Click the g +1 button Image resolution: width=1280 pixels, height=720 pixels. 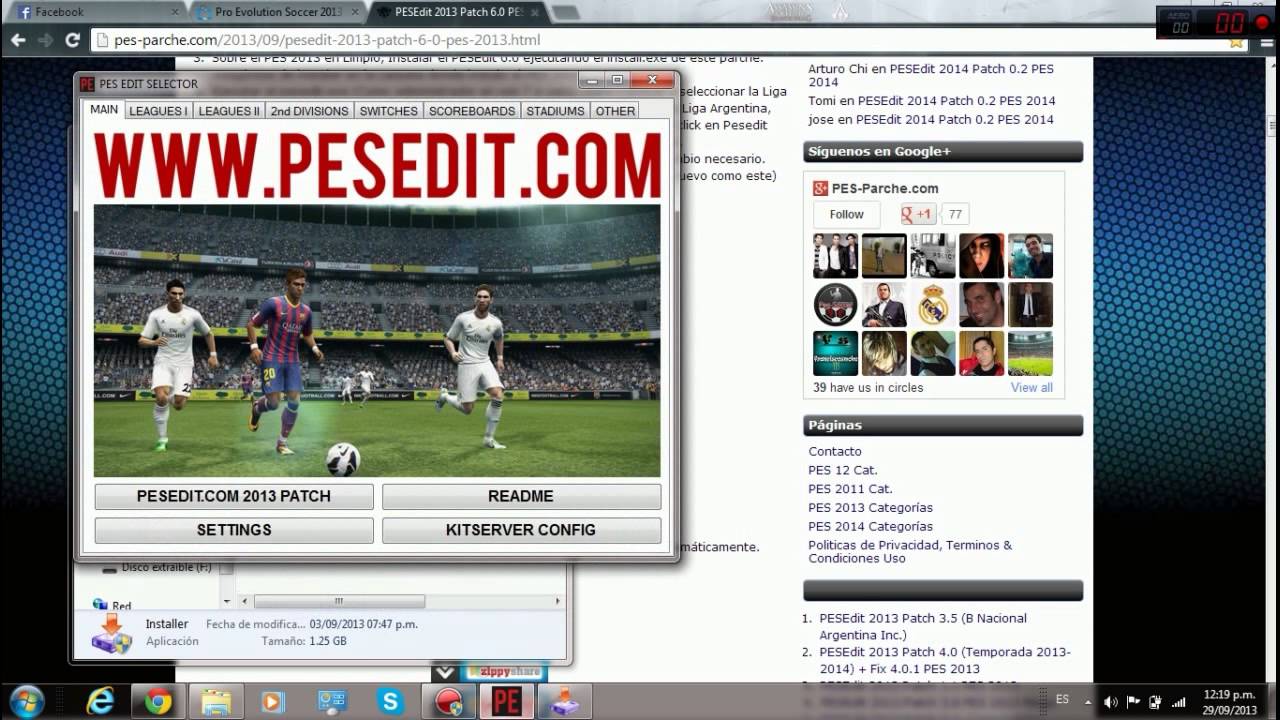click(x=917, y=214)
